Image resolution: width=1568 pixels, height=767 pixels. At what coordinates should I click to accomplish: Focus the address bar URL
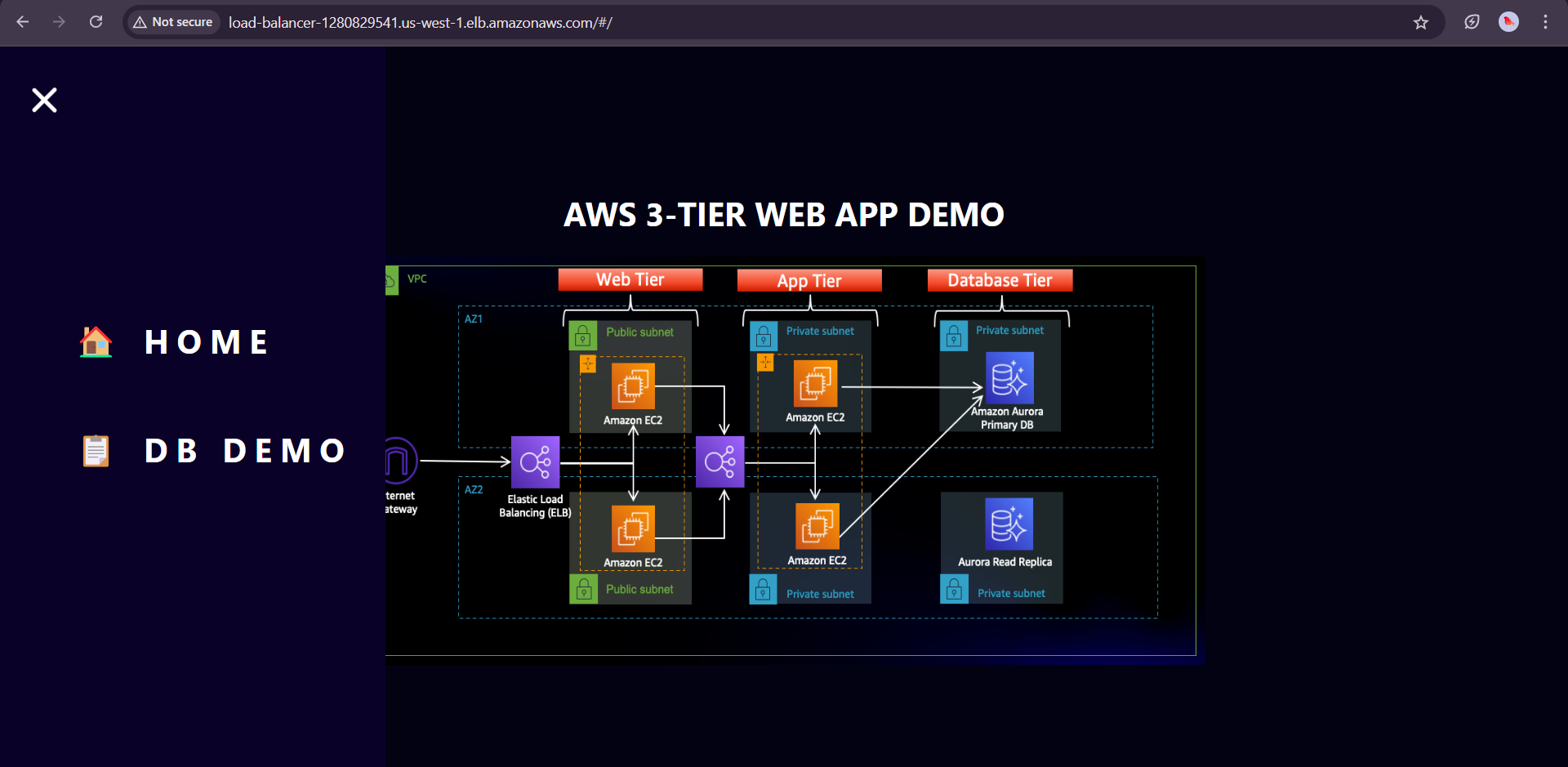click(421, 22)
